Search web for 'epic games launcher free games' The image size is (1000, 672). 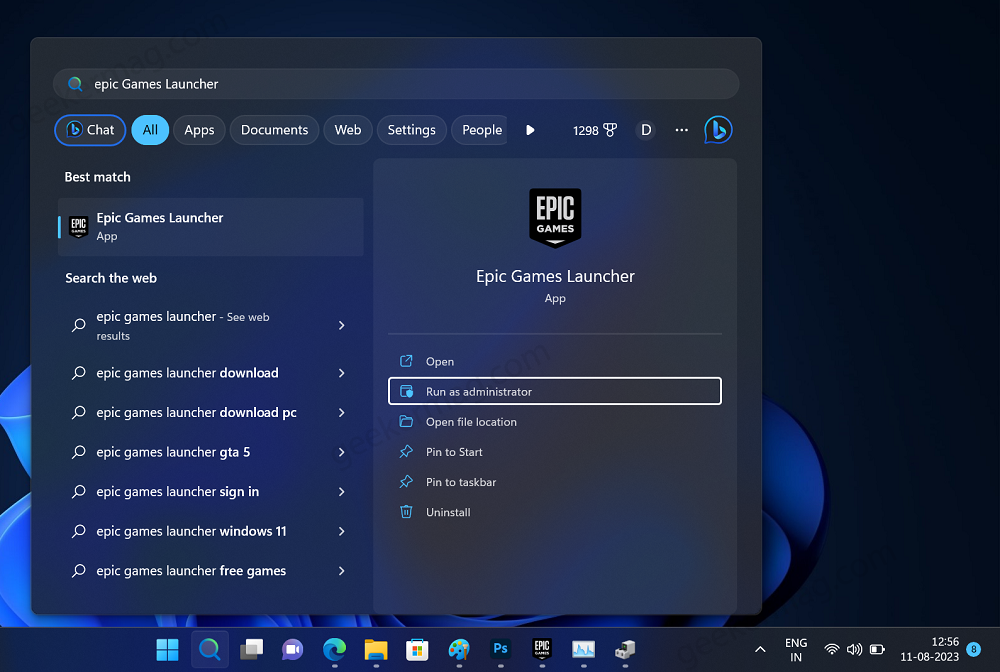click(210, 571)
